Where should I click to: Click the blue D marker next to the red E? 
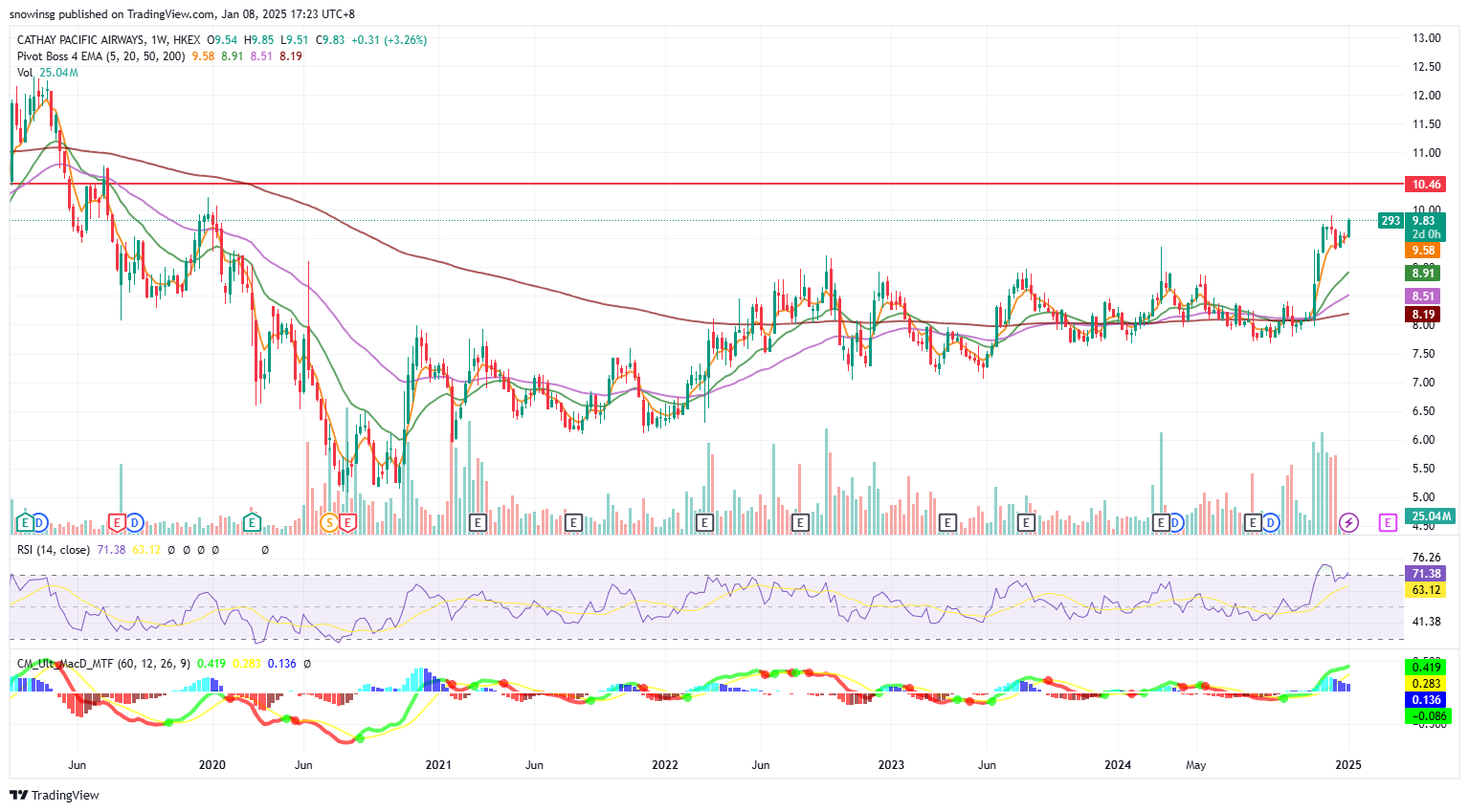[135, 522]
